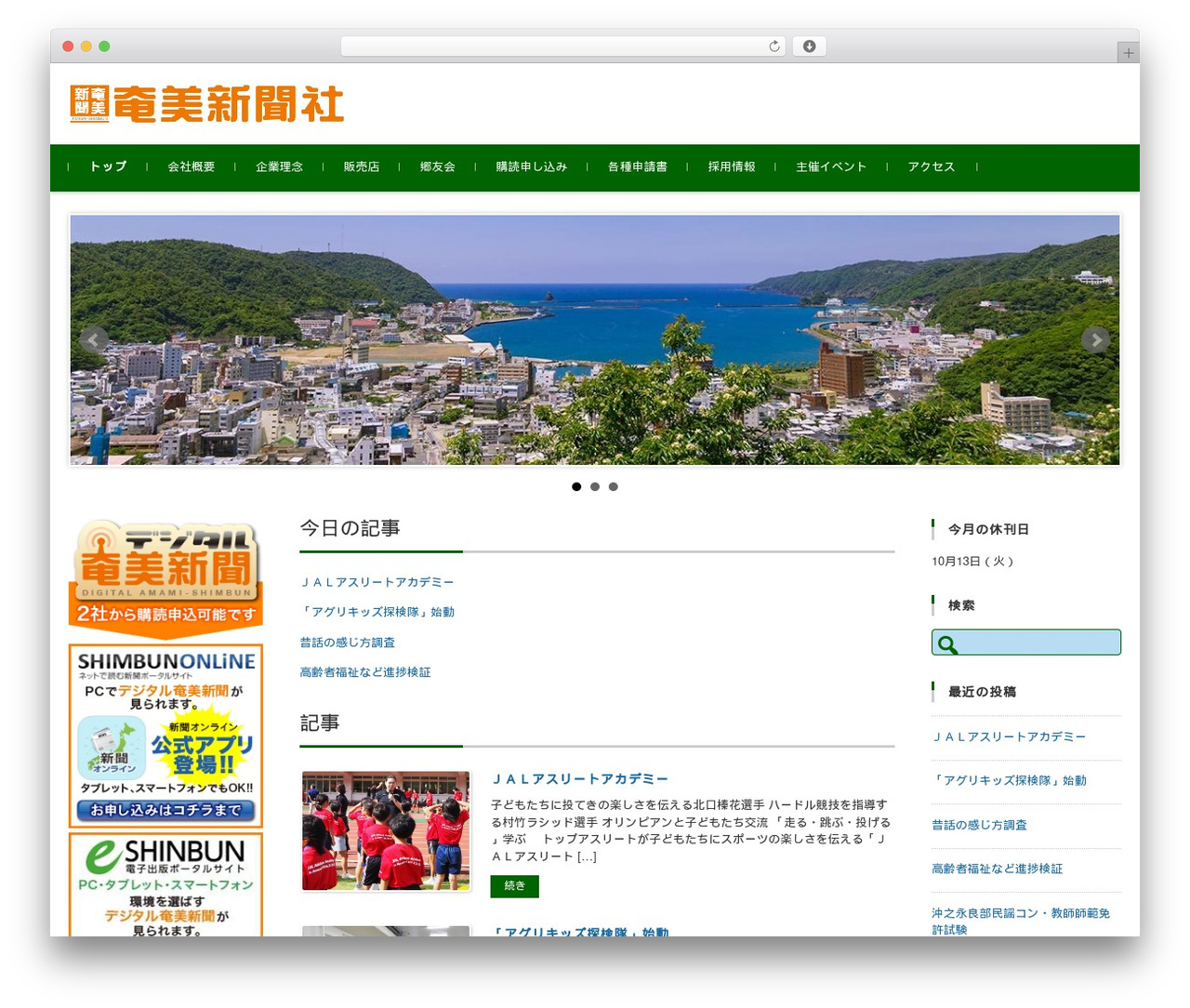This screenshot has height=1008, width=1190.
Task: Open 「アグリキッズ探検隊」始動 in 今日の記事 list
Action: pyautogui.click(x=377, y=612)
